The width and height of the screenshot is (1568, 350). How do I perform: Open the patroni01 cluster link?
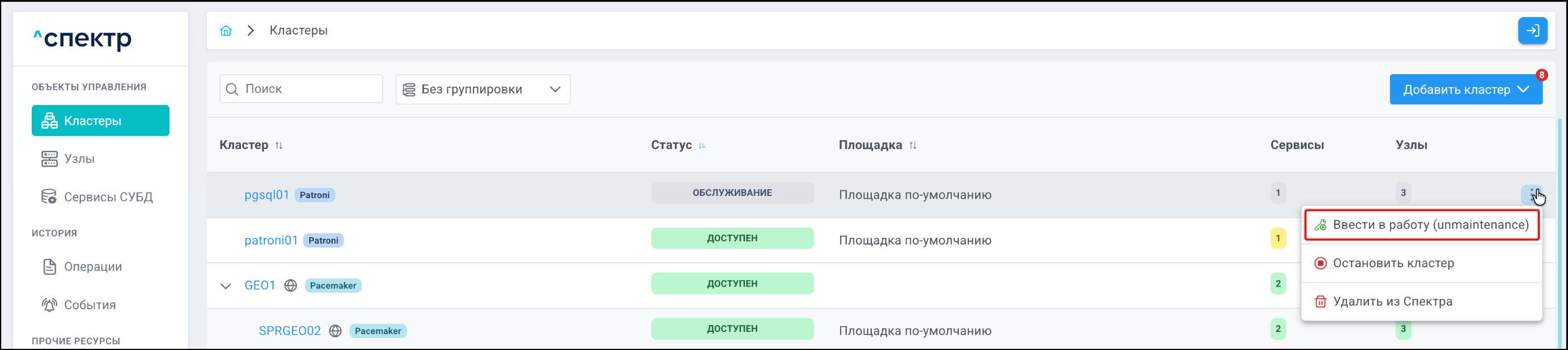point(271,241)
